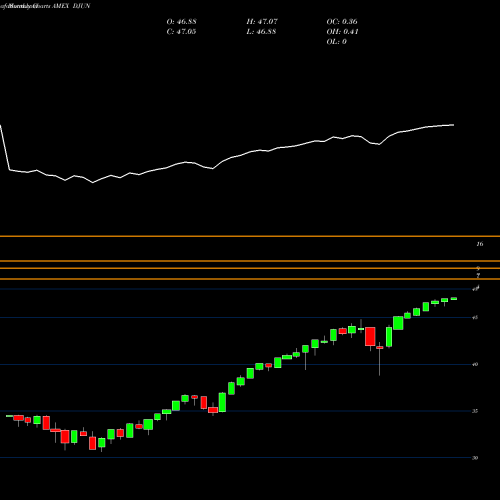Click the 'AMEX DJUN' chart title
Viewport: 500px width, 500px height.
71,6
